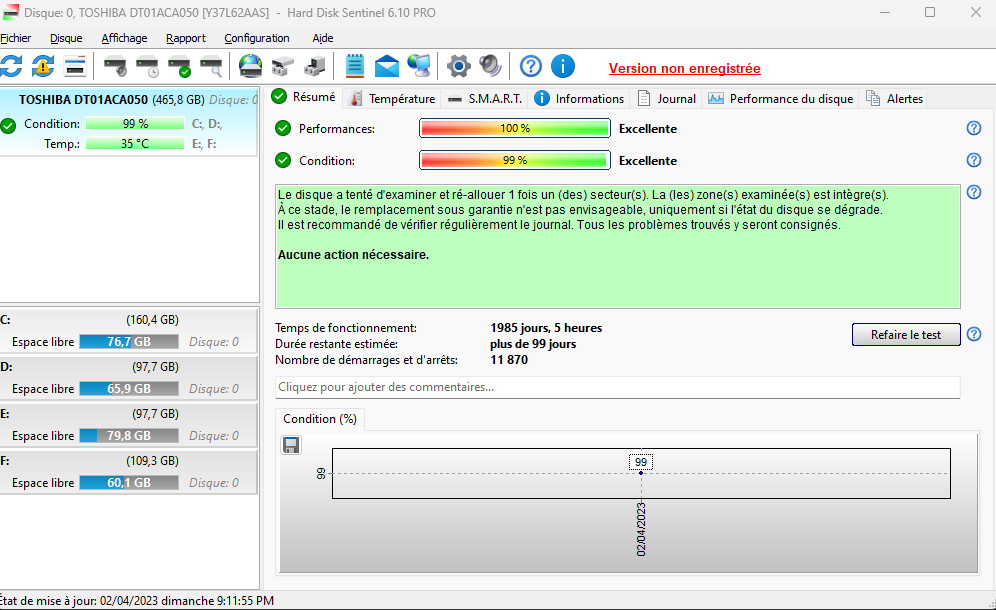Screen dimensions: 996x610
Task: Click the disk with speaker toolbar icon
Action: pyautogui.click(x=115, y=66)
